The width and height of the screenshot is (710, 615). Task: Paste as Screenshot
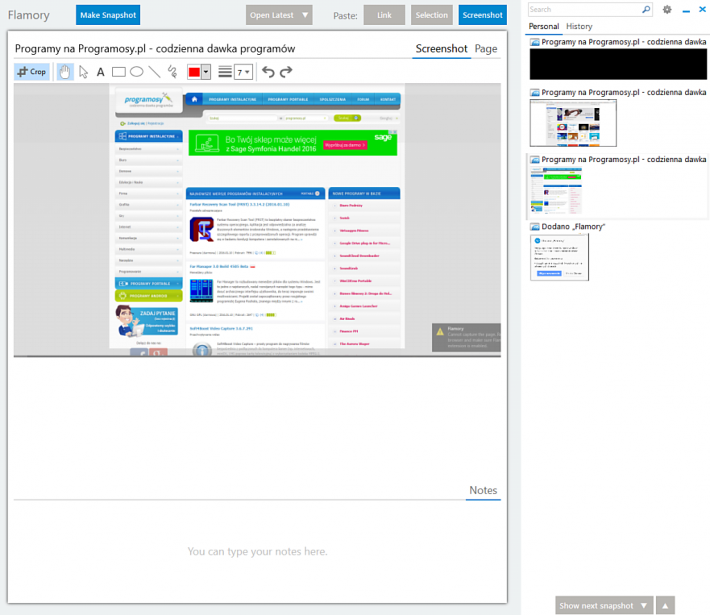pyautogui.click(x=482, y=15)
